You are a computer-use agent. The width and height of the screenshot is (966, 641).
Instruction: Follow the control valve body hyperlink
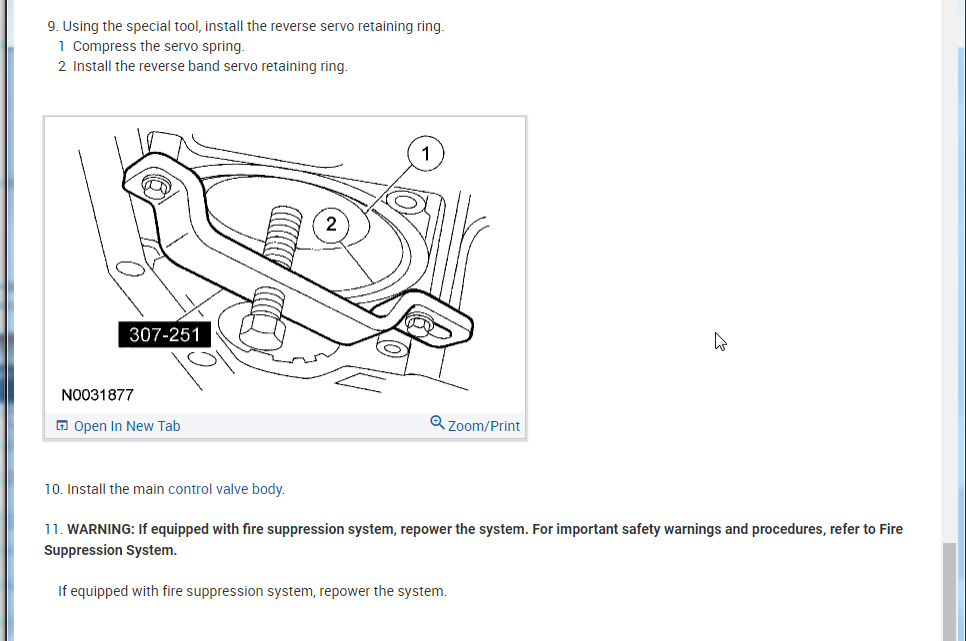pos(225,489)
